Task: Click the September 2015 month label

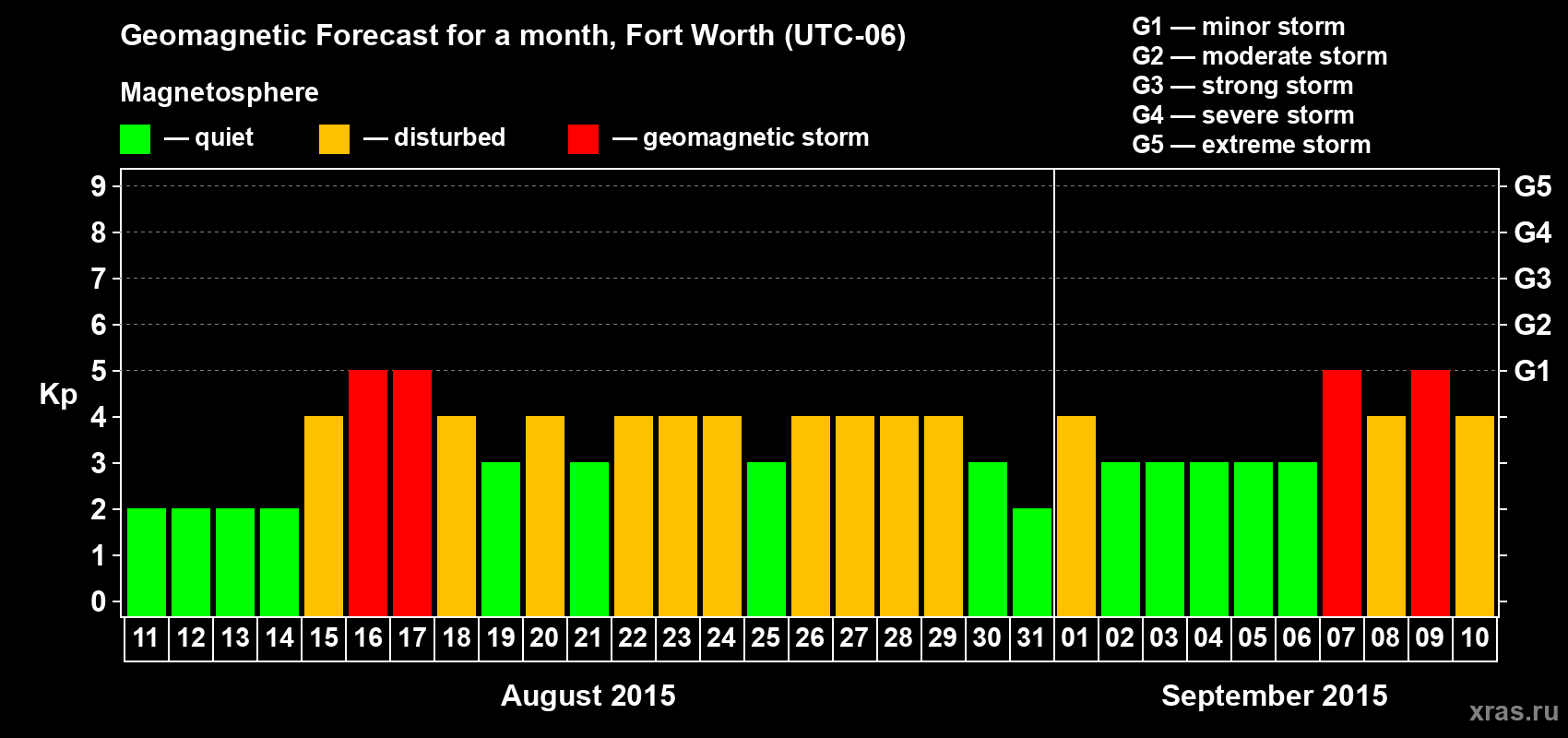Action: point(1275,696)
